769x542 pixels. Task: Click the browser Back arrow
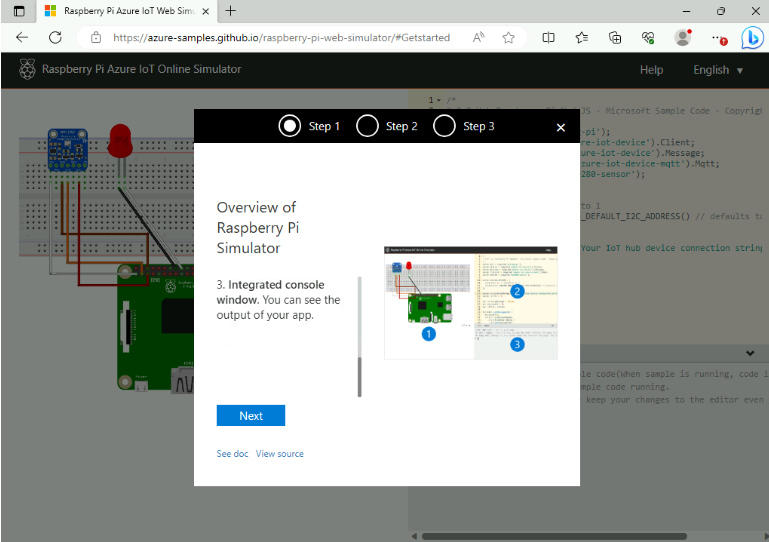[22, 37]
